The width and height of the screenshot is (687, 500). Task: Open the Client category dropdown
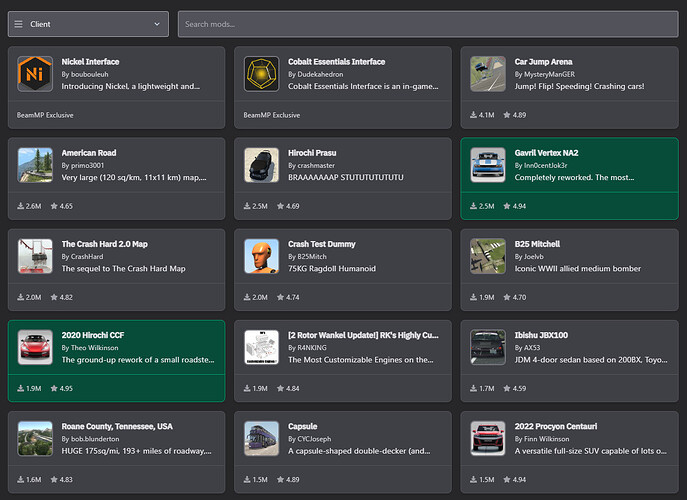pyautogui.click(x=88, y=24)
